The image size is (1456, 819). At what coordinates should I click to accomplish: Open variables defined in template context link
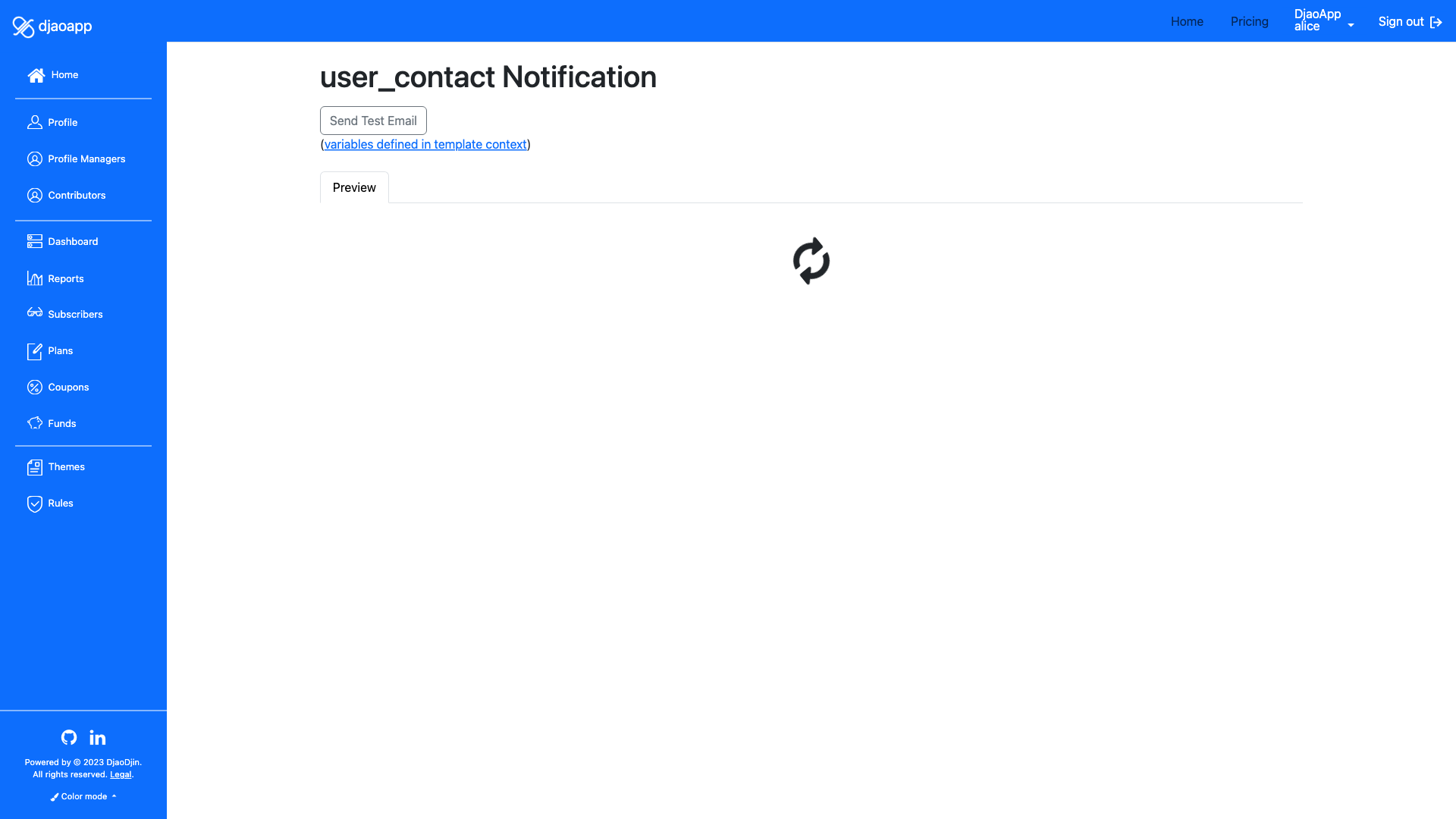[425, 144]
